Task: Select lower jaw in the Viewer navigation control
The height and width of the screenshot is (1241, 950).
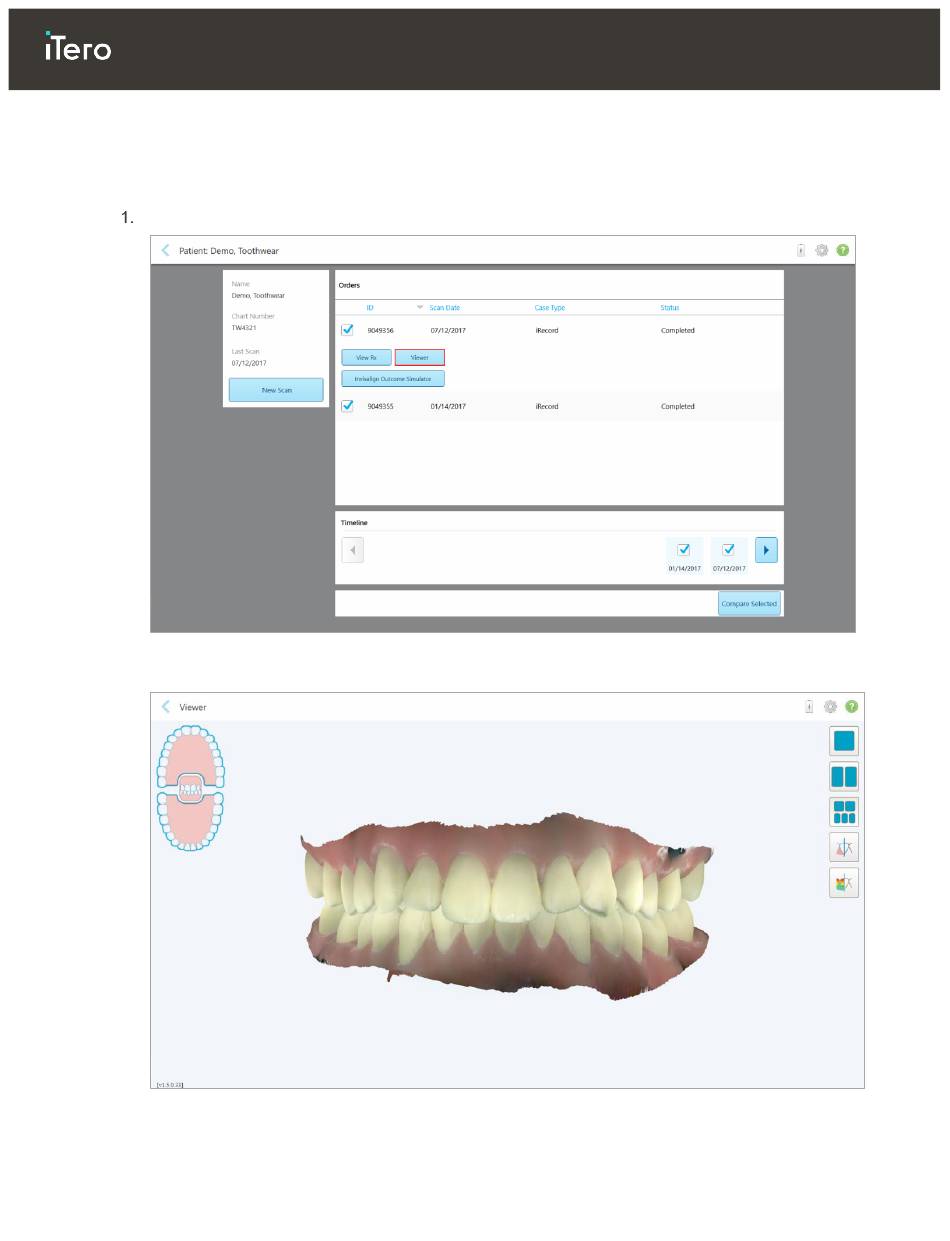Action: 190,826
